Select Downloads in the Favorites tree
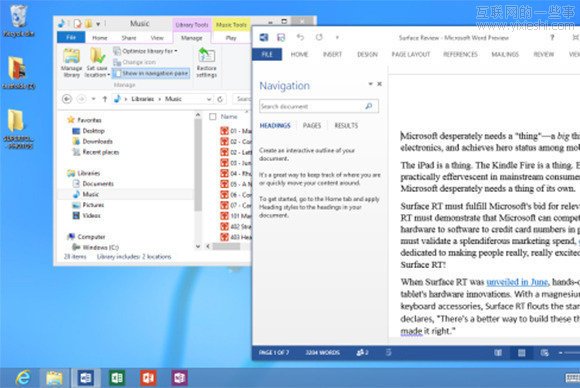This screenshot has width=580, height=388. pos(92,141)
